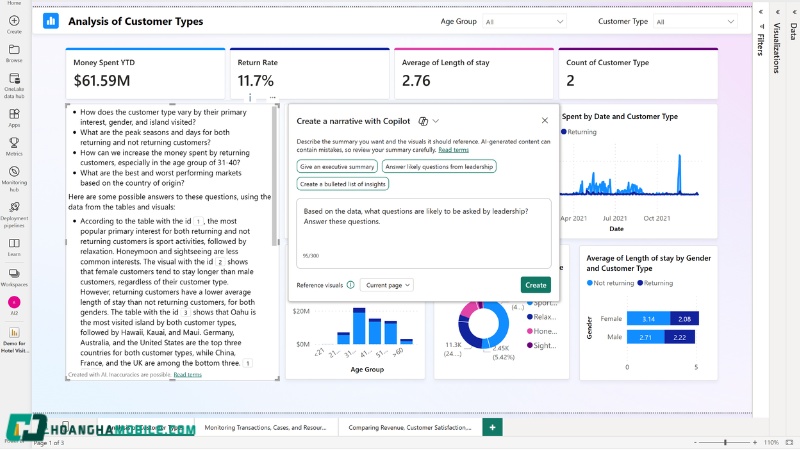Switch to Comparing Revenue, Customer Satisfaction tab
800x450 pixels.
[409, 427]
